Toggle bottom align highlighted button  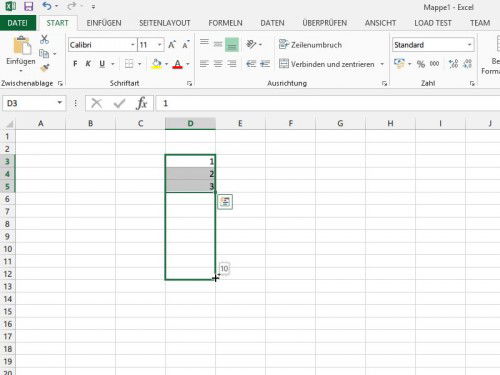(232, 45)
